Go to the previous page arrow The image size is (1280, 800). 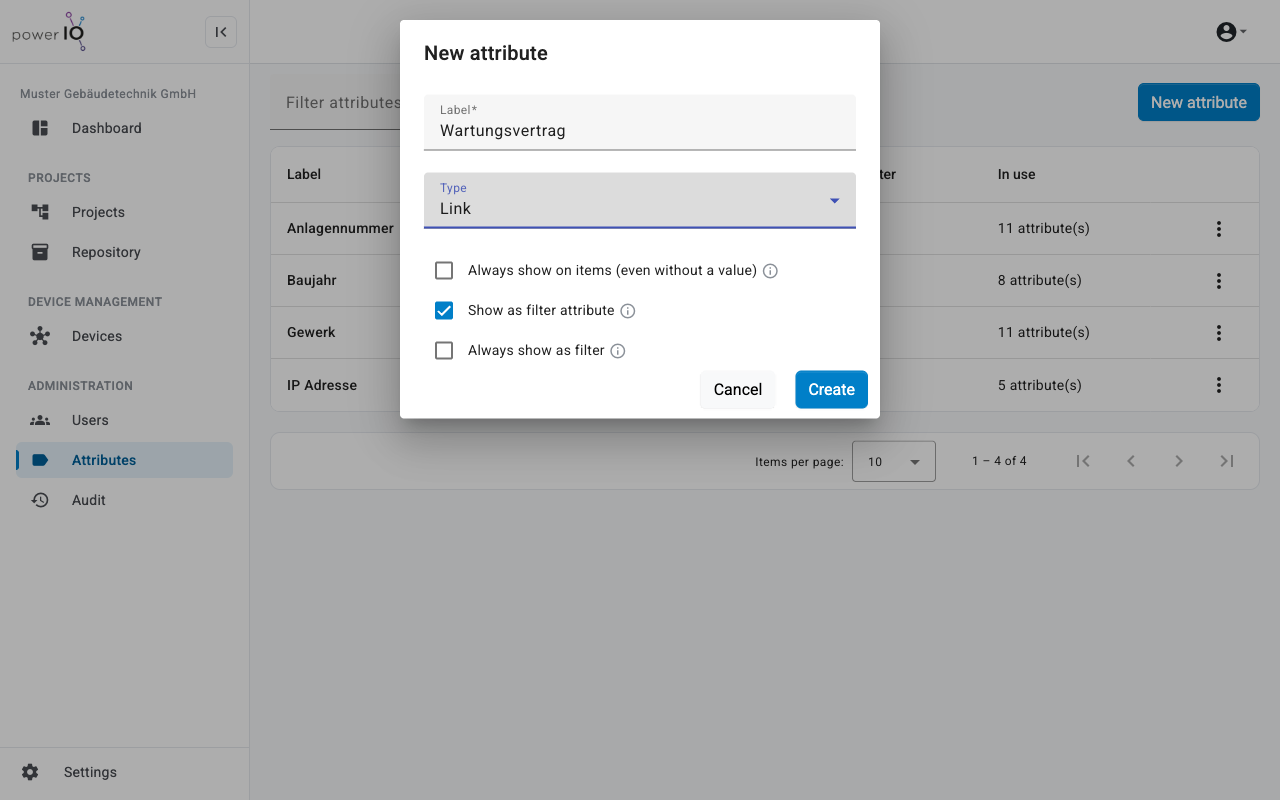[x=1131, y=461]
